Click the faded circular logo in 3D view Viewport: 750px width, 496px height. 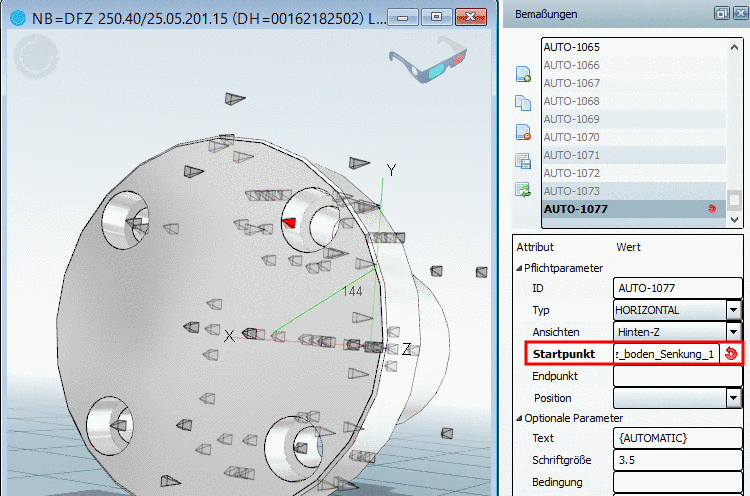(x=35, y=56)
